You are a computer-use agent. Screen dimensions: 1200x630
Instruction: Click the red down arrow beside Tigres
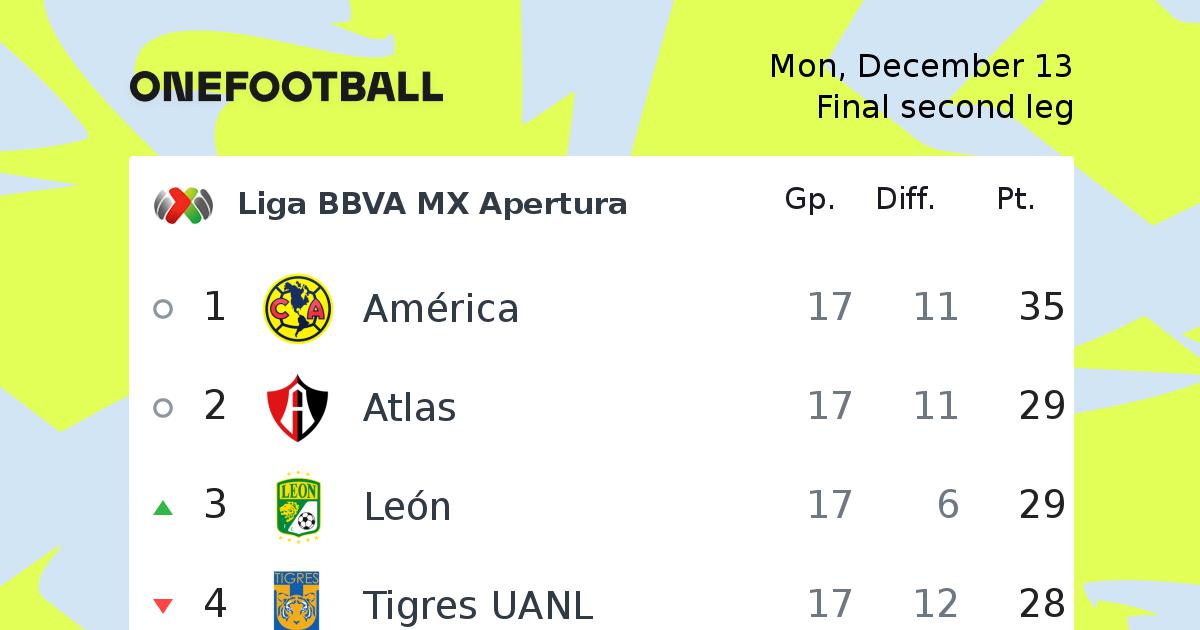(x=163, y=606)
